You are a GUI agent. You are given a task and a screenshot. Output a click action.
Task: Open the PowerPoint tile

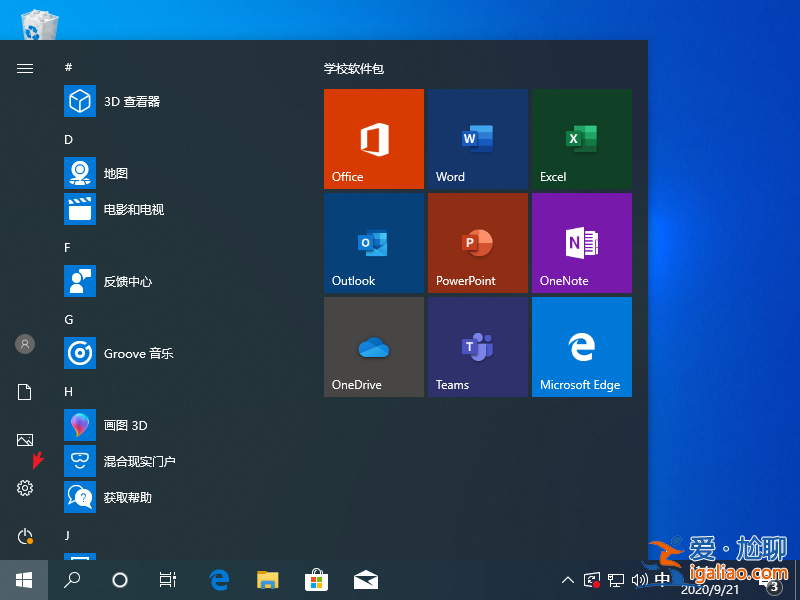pyautogui.click(x=477, y=243)
